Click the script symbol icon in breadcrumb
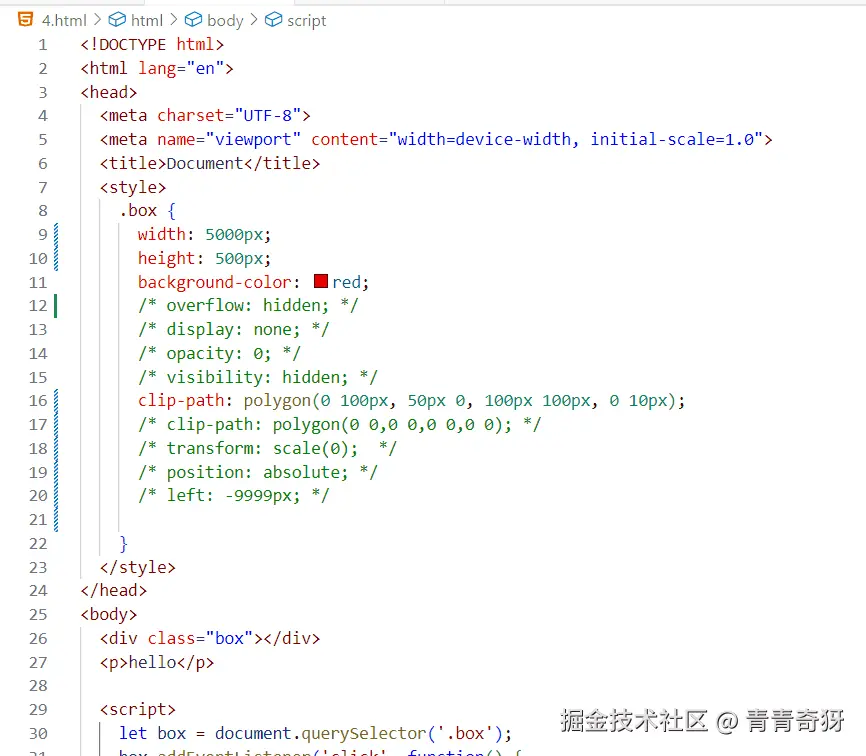The height and width of the screenshot is (756, 866). click(x=273, y=19)
